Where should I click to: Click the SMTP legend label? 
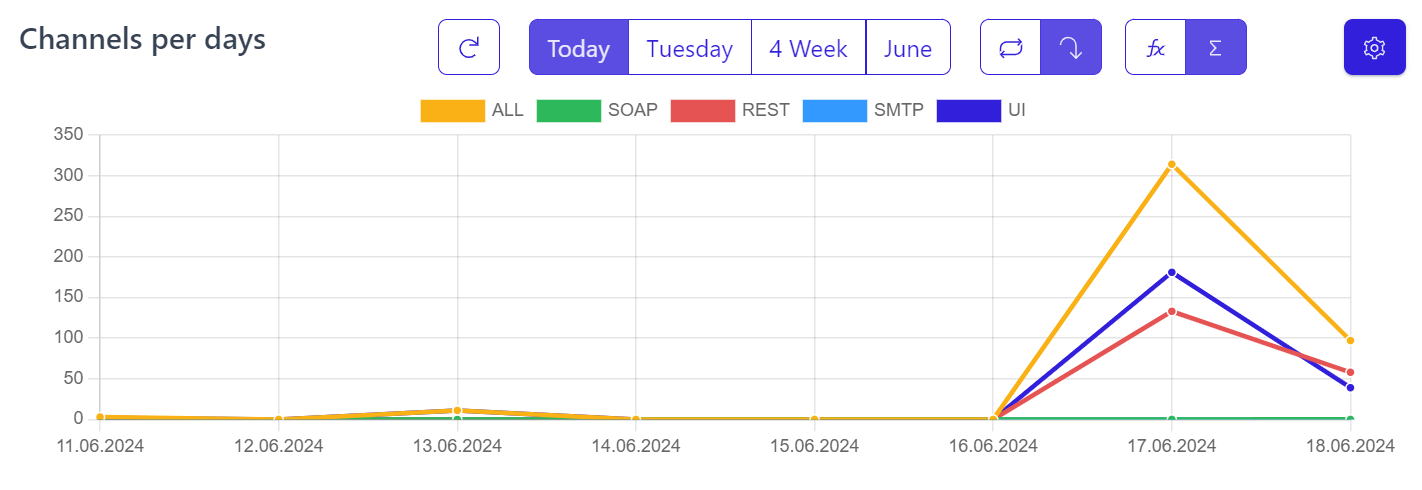tap(899, 111)
